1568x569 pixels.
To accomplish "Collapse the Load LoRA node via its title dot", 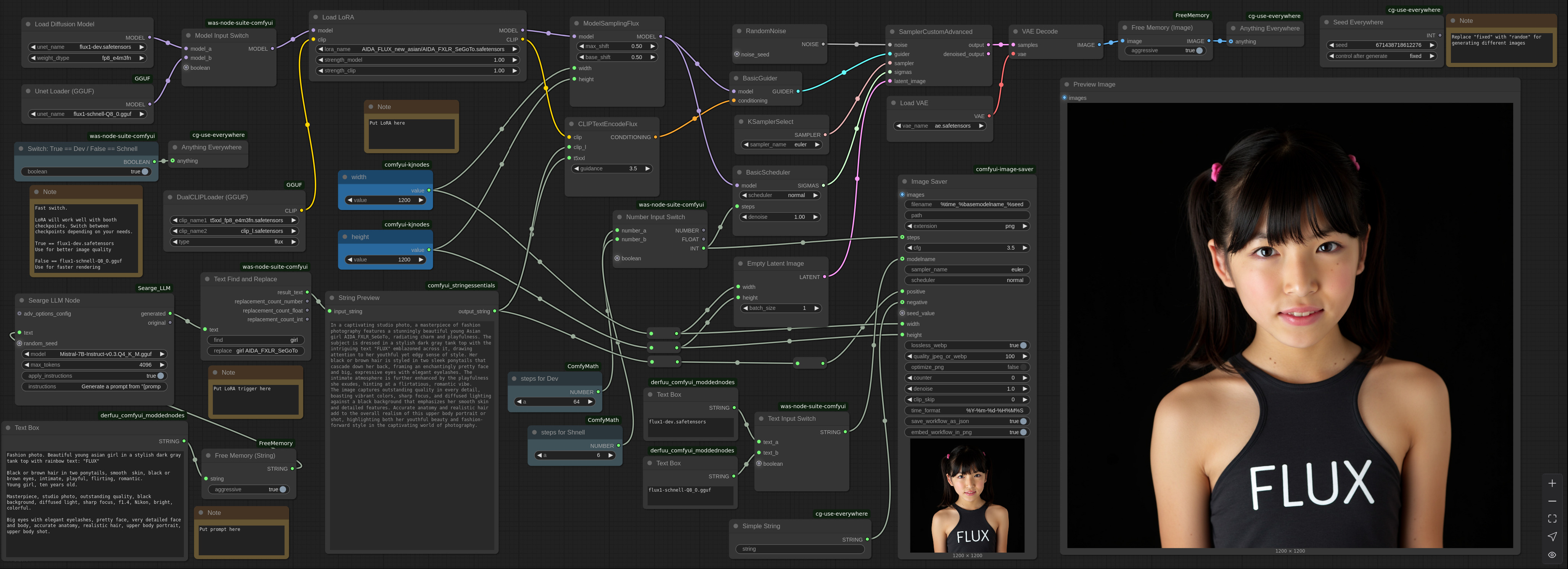I will click(315, 17).
